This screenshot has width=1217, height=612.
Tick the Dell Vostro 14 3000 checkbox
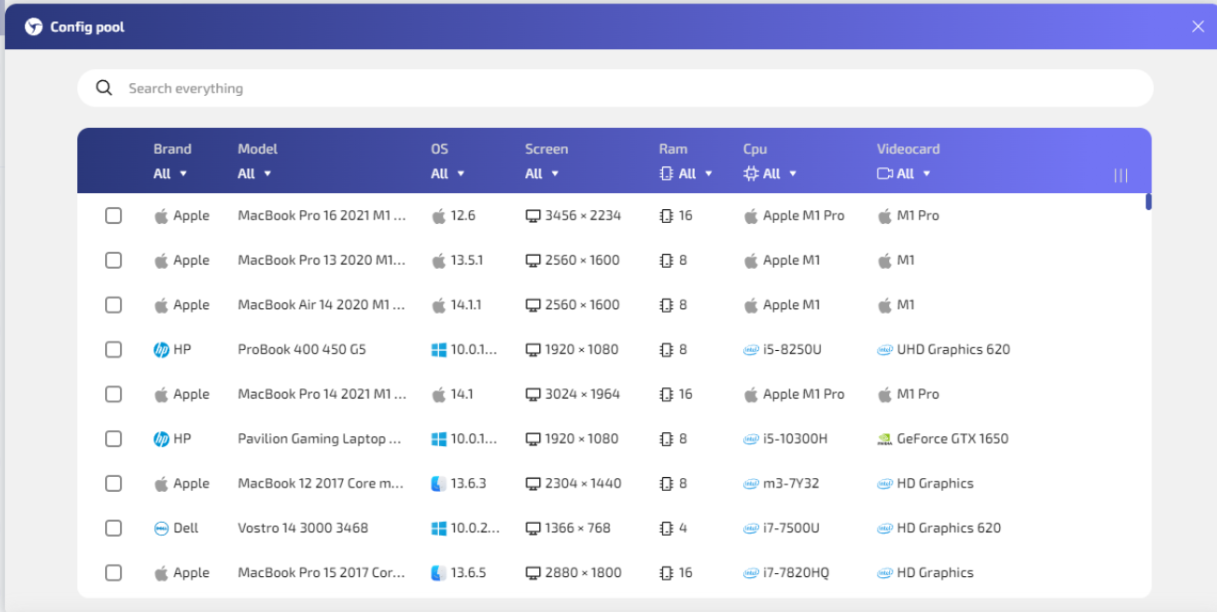[114, 528]
